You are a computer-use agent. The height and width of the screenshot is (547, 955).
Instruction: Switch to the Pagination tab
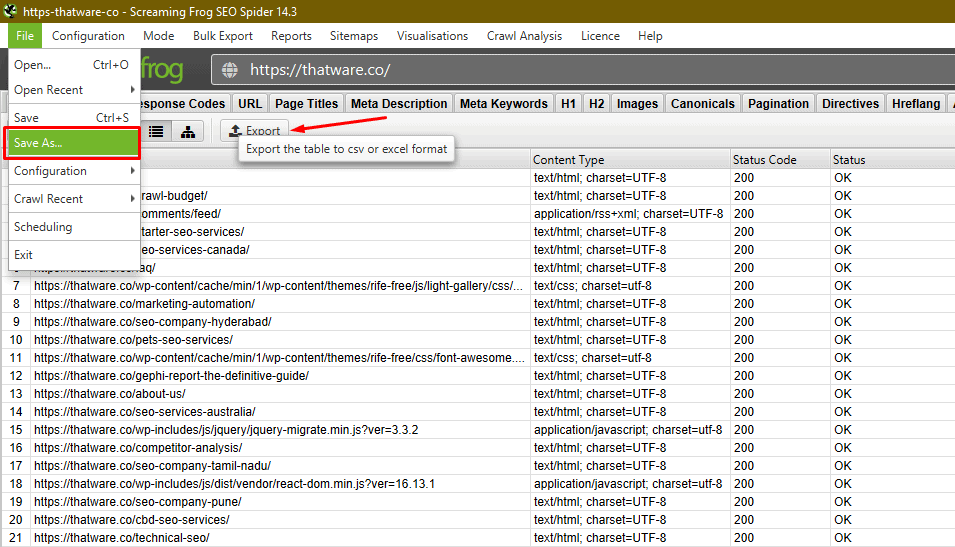pyautogui.click(x=778, y=104)
